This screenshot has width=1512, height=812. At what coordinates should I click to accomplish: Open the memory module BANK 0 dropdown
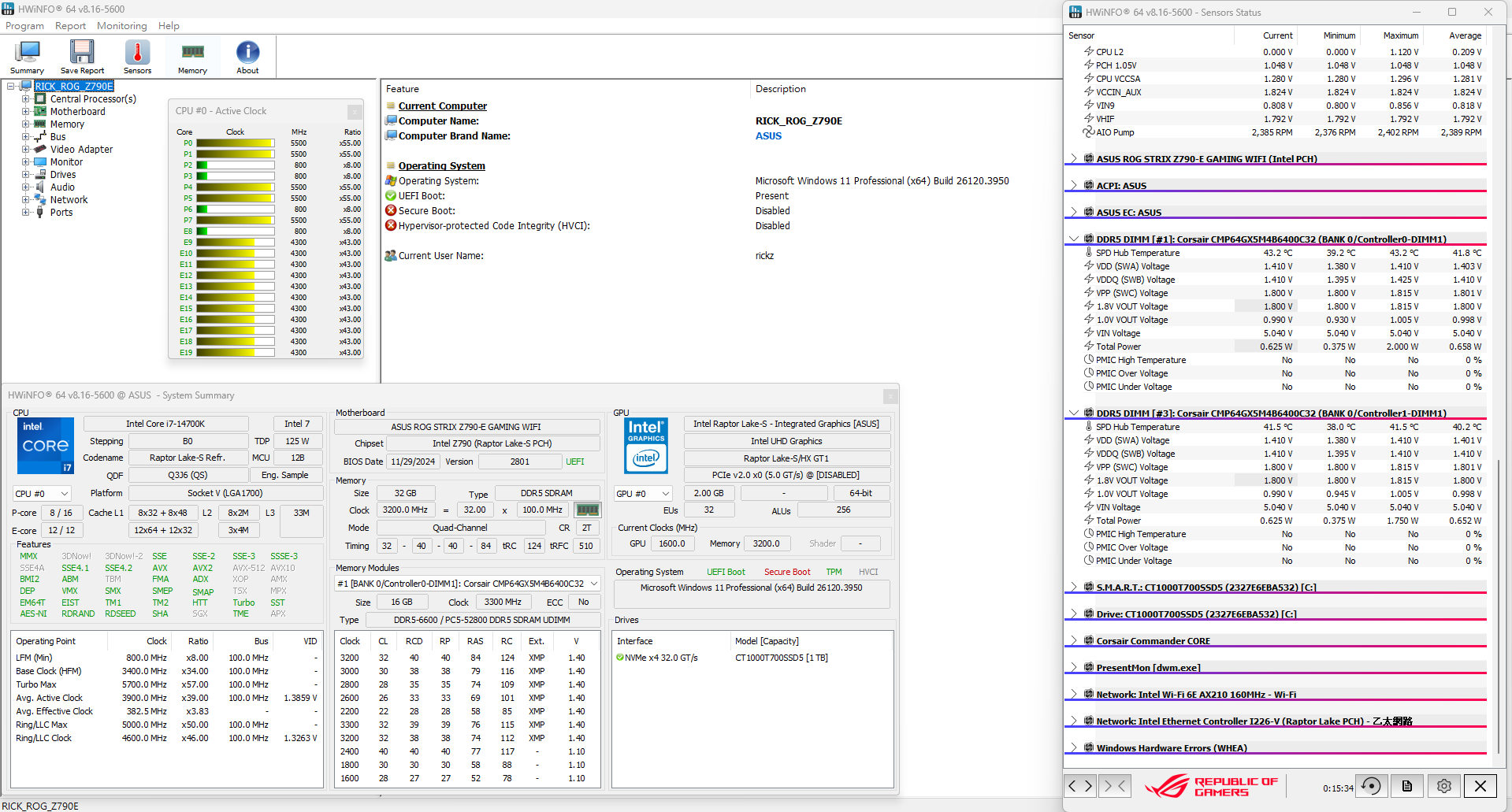468,584
